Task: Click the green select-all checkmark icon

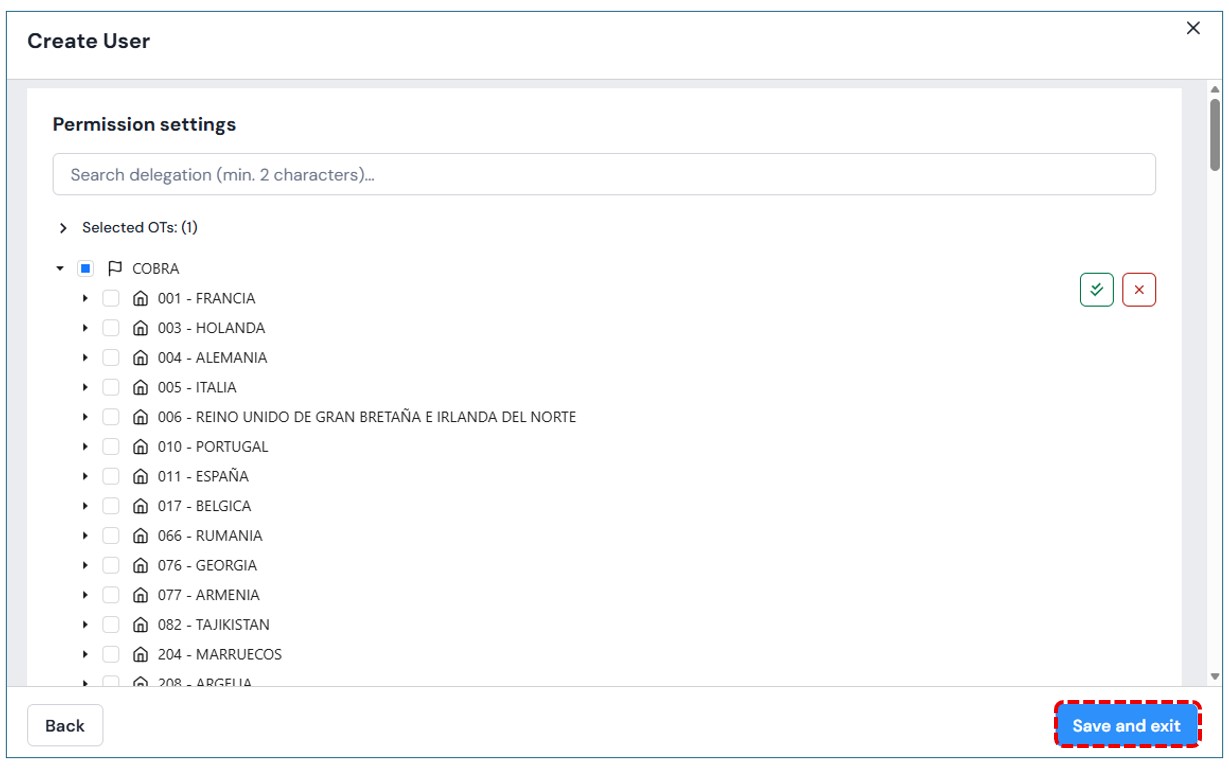Action: pos(1096,290)
